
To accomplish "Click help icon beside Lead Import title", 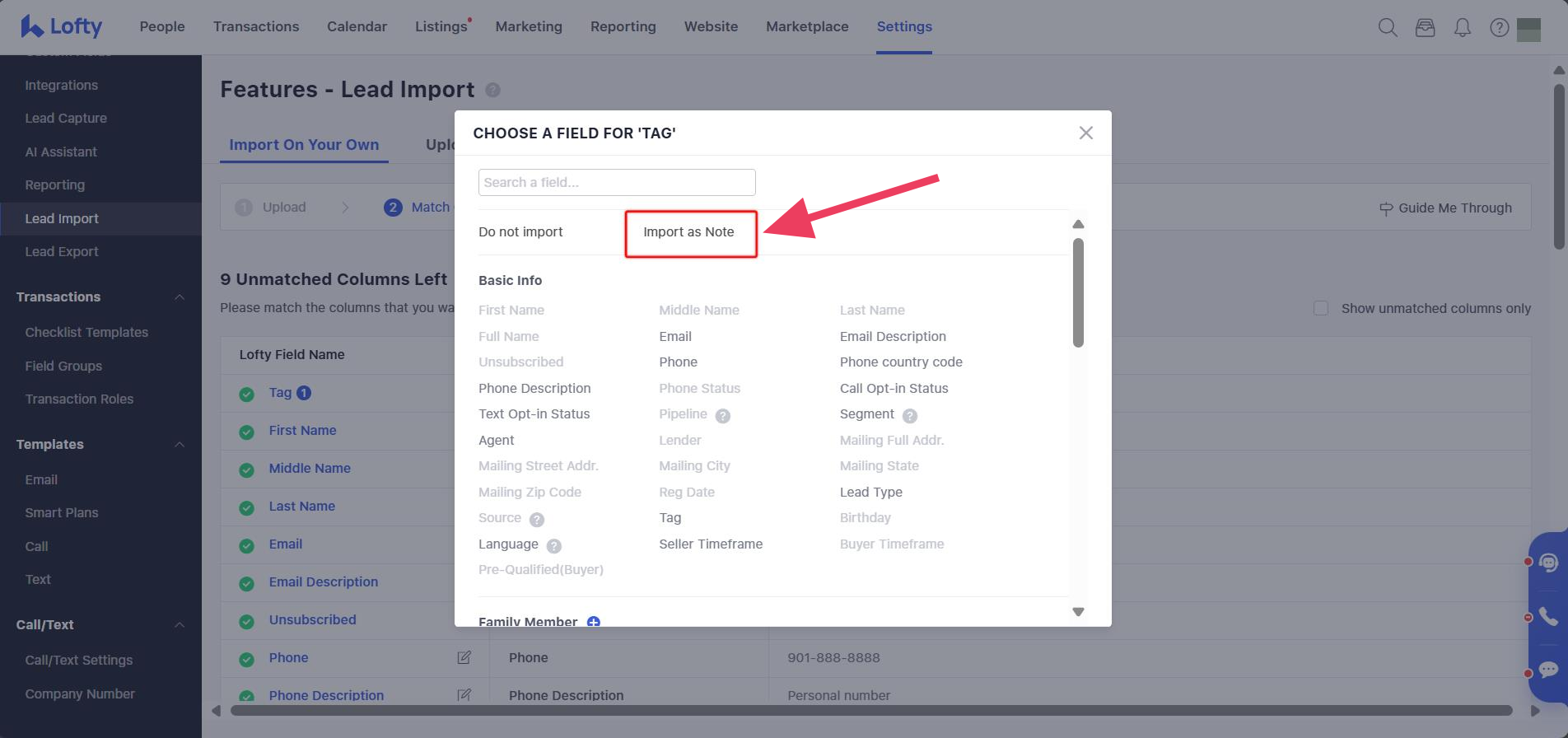I will point(492,90).
